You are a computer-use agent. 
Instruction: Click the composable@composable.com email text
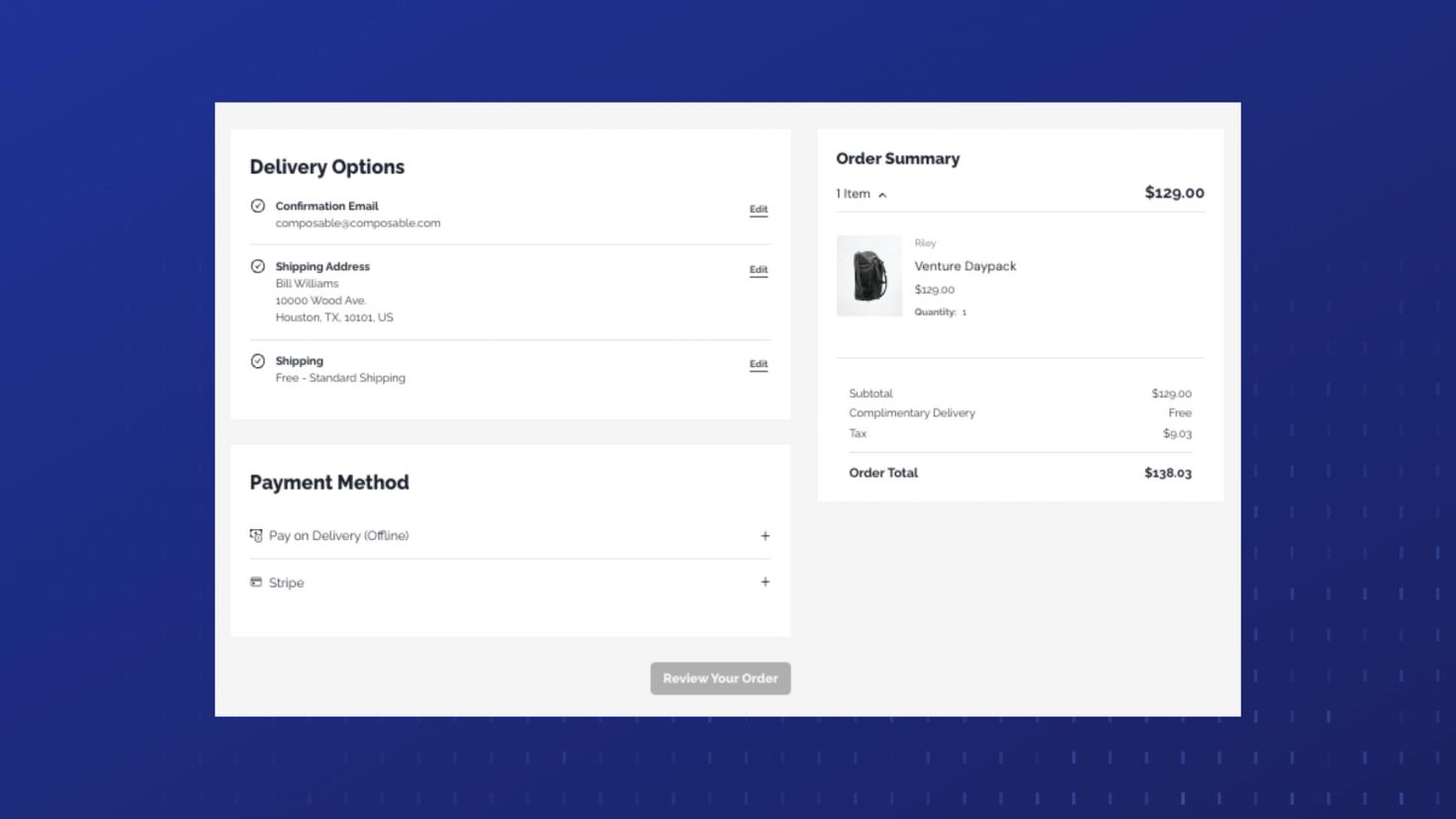tap(357, 224)
